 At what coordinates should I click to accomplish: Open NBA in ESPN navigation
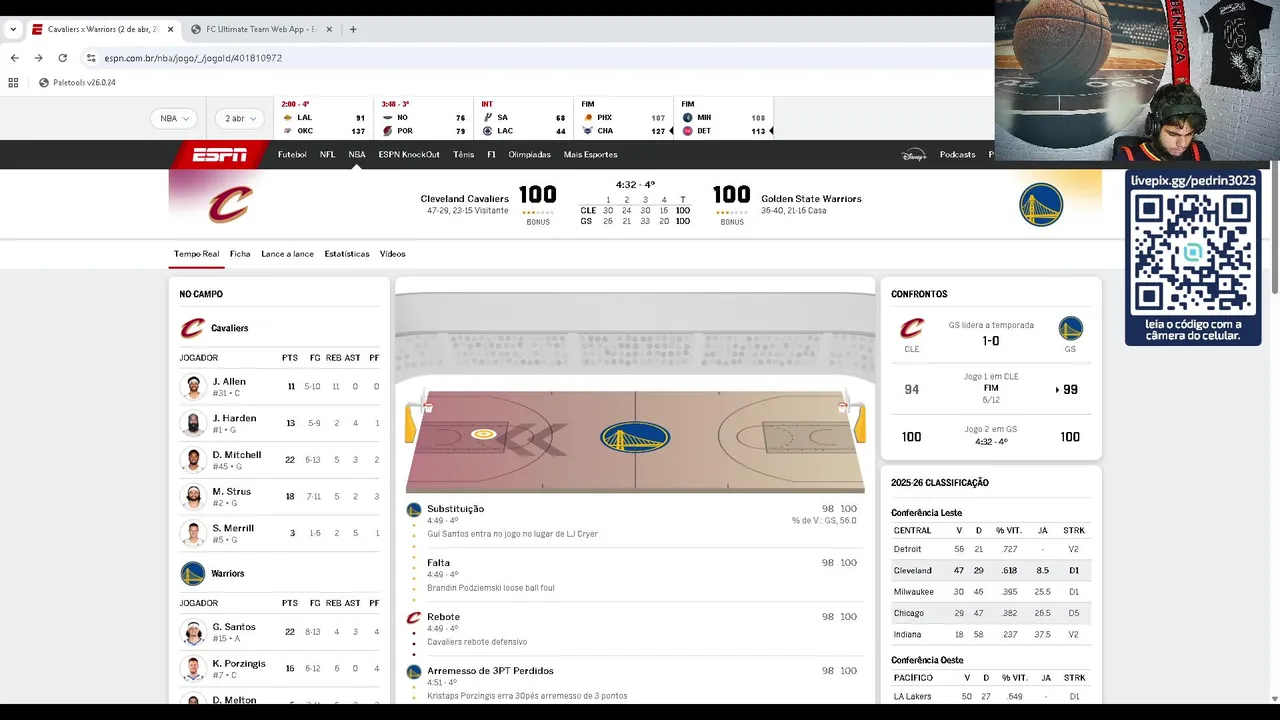[x=357, y=155]
